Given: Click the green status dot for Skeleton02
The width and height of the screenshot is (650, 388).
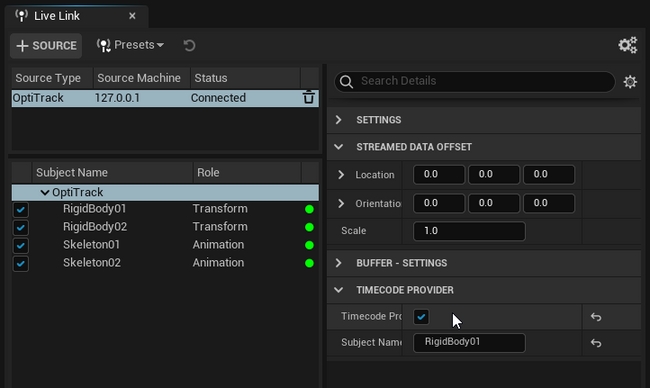Looking at the screenshot, I should [309, 263].
